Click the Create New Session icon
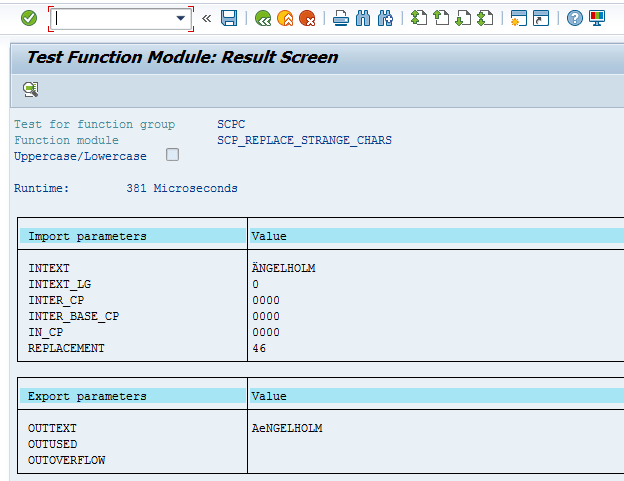Viewport: 624px width, 481px height. [x=518, y=18]
